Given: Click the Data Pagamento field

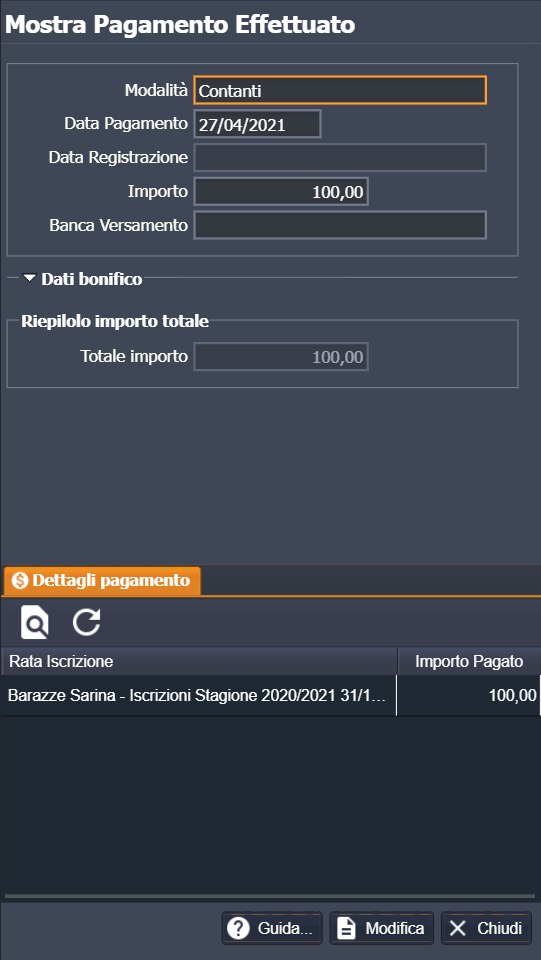Looking at the screenshot, I should [257, 124].
